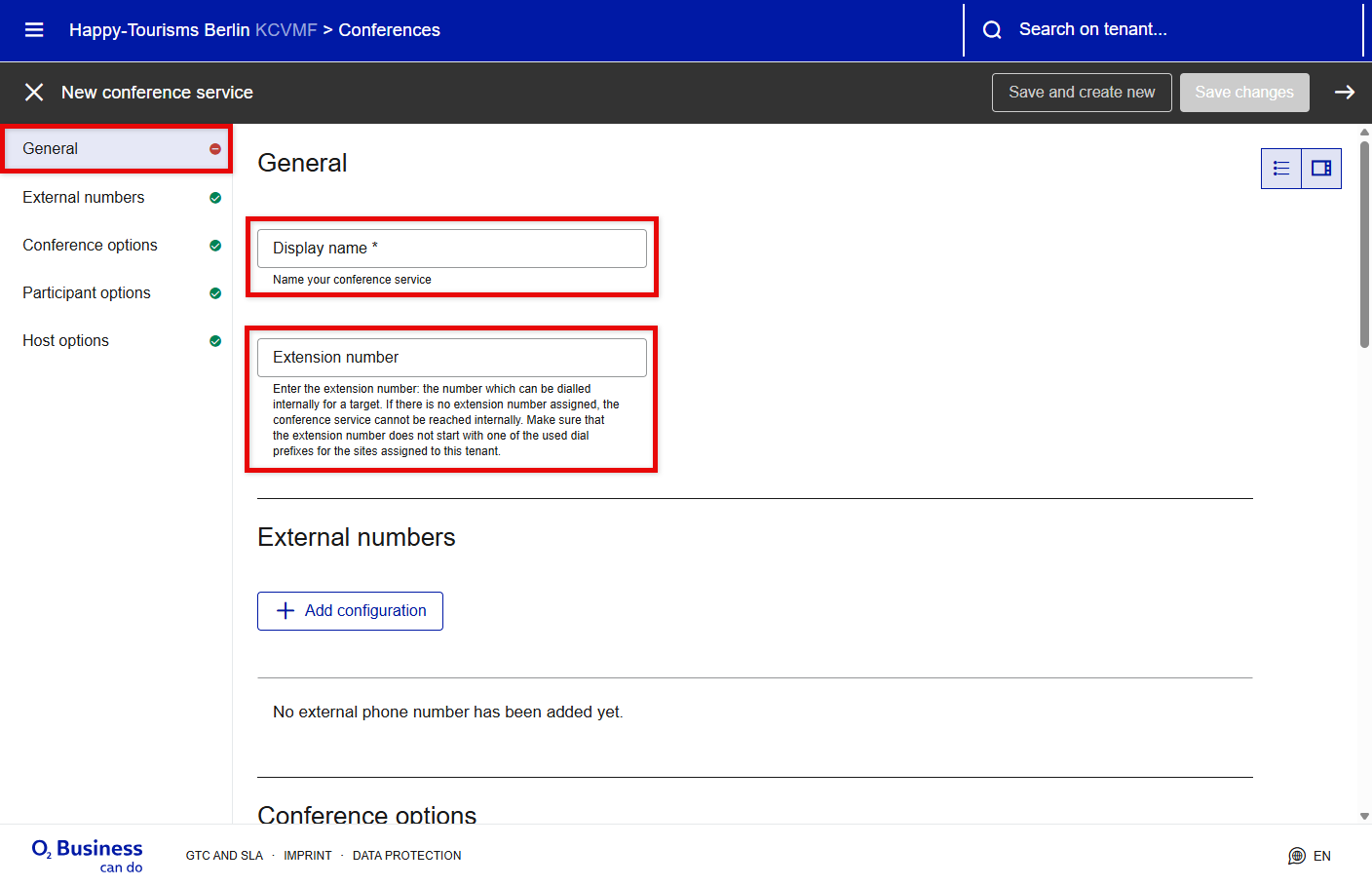
Task: Switch to side panel layout view icon
Action: tap(1321, 169)
